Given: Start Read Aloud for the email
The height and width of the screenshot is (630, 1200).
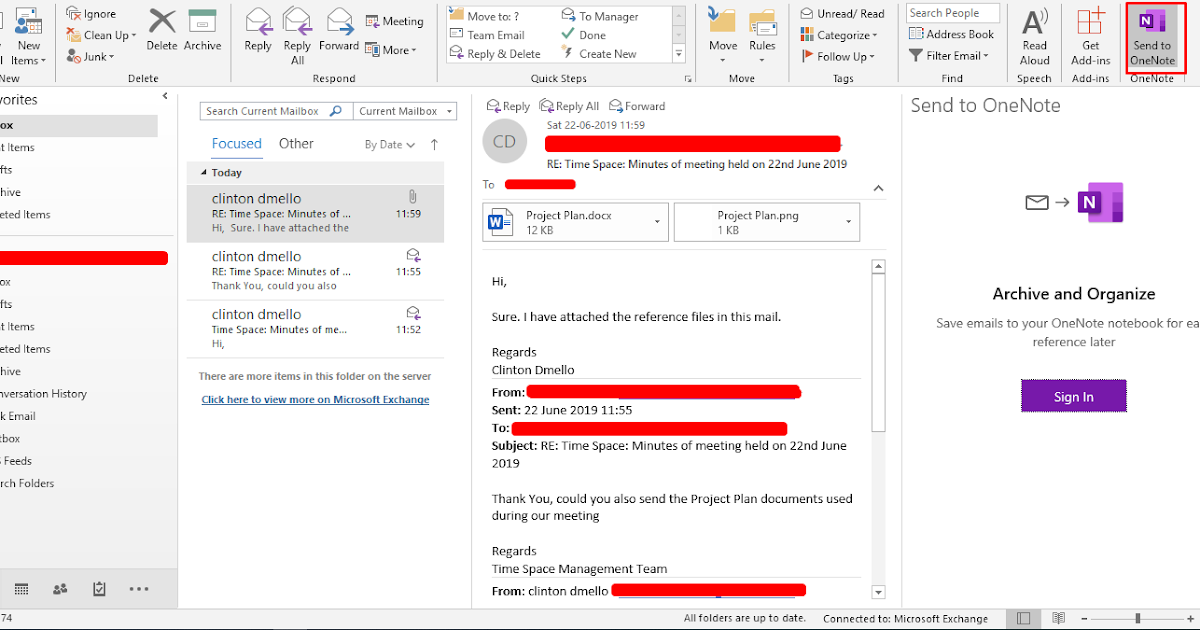Looking at the screenshot, I should 1034,37.
